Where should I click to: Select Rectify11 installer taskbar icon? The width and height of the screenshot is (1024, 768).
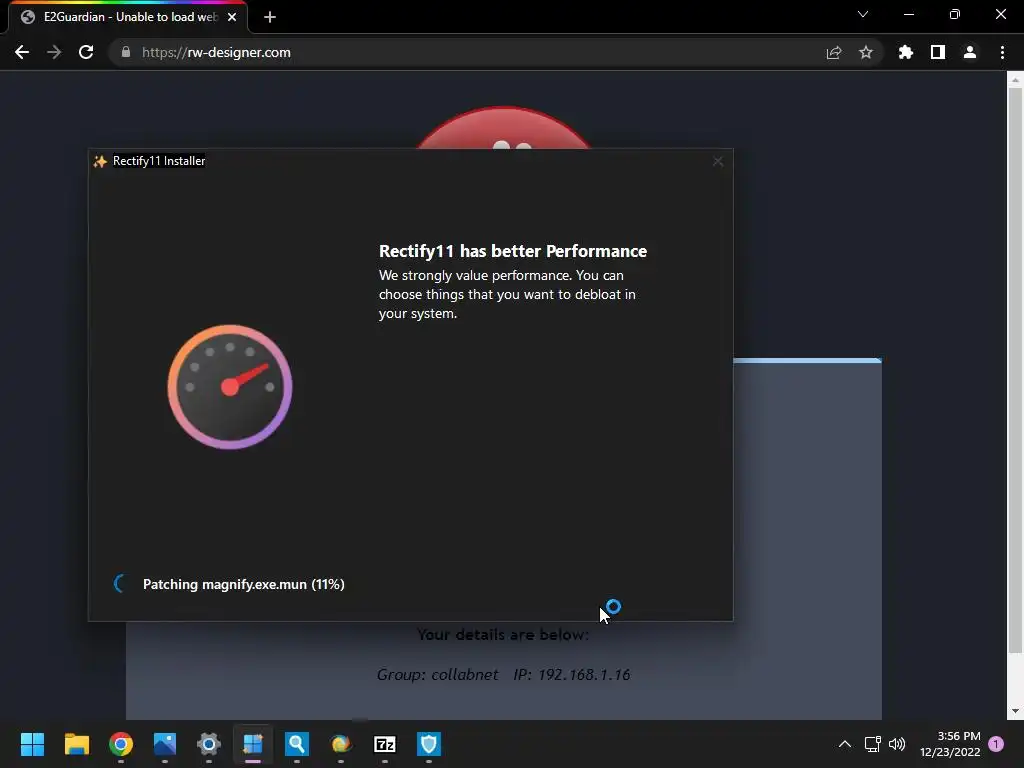(253, 744)
